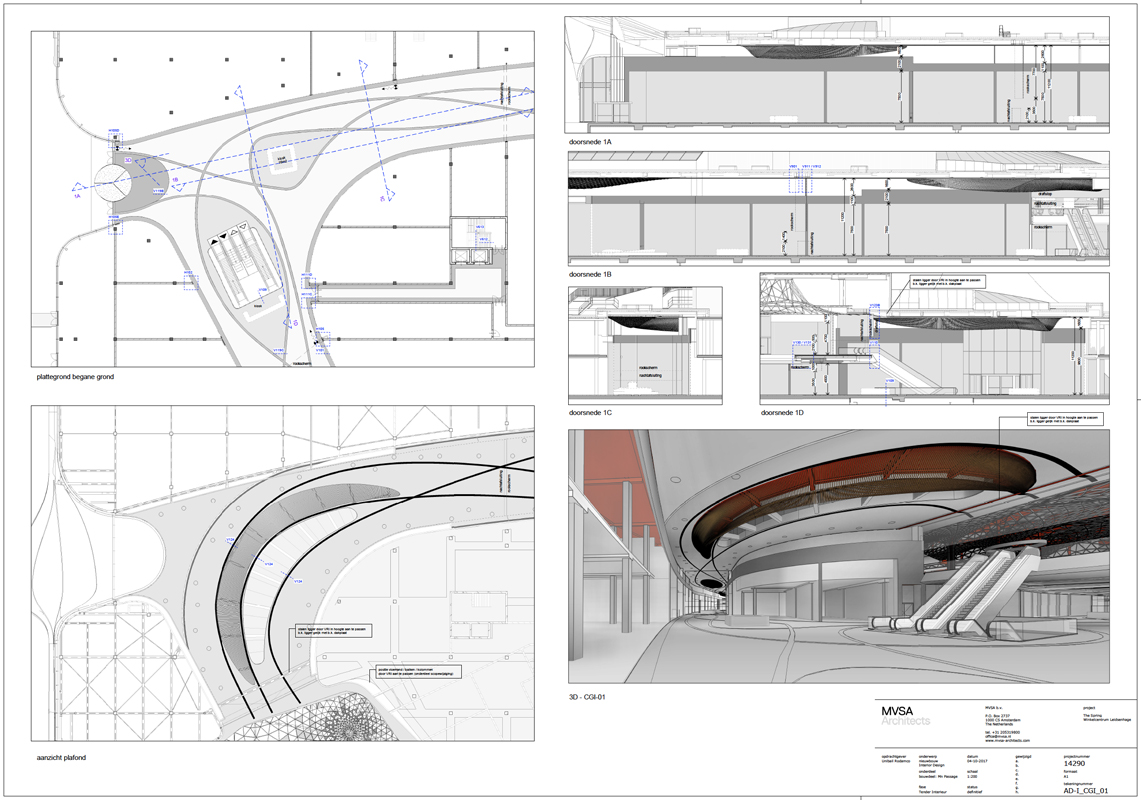Image resolution: width=1141 pixels, height=800 pixels.
Task: Click the 'doorsnede 1B' label
Action: (x=590, y=273)
